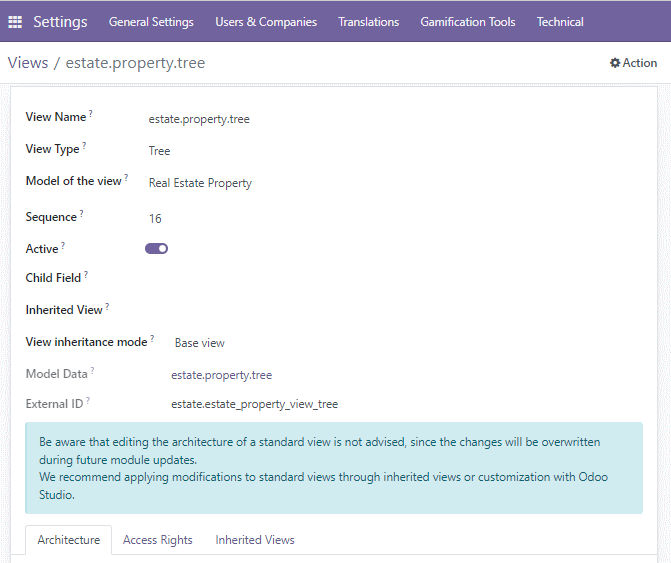Open General Settings in top bar
671x563 pixels.
(x=151, y=22)
